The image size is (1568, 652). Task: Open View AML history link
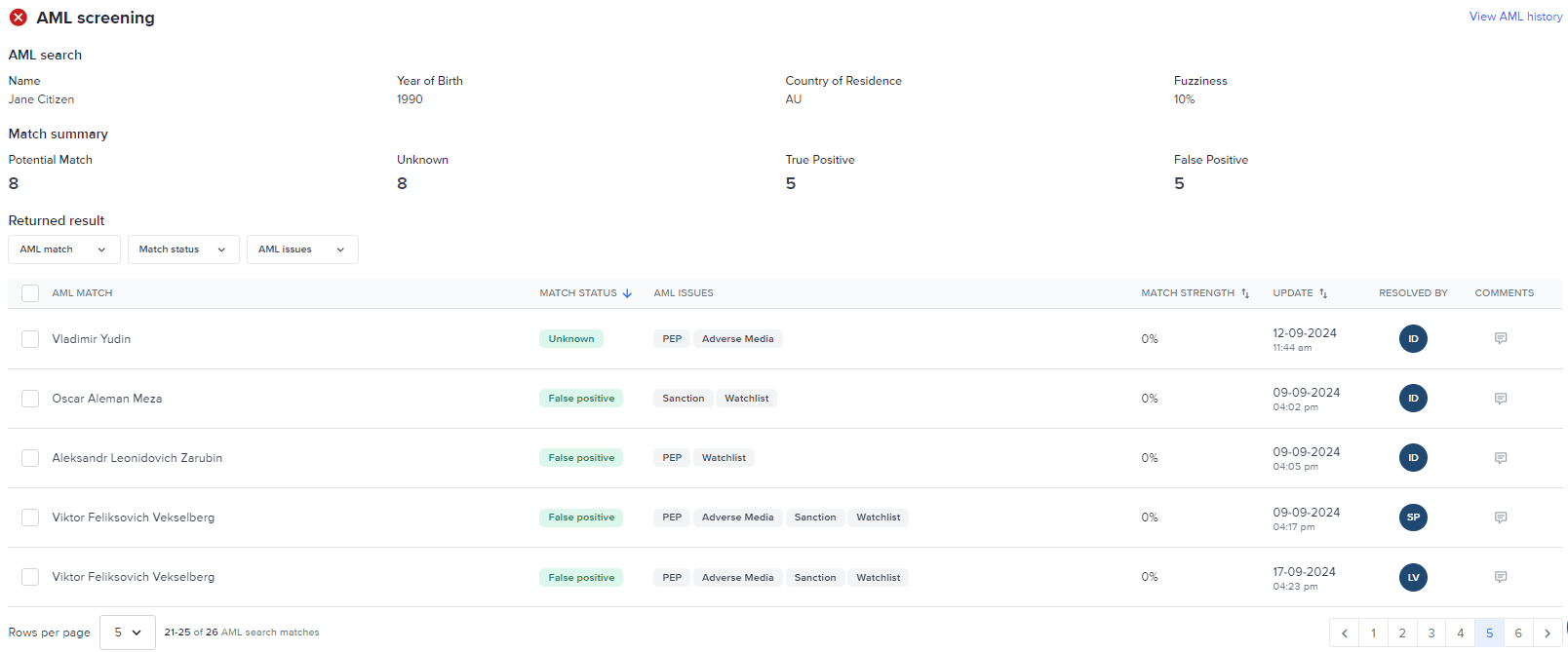click(1515, 17)
